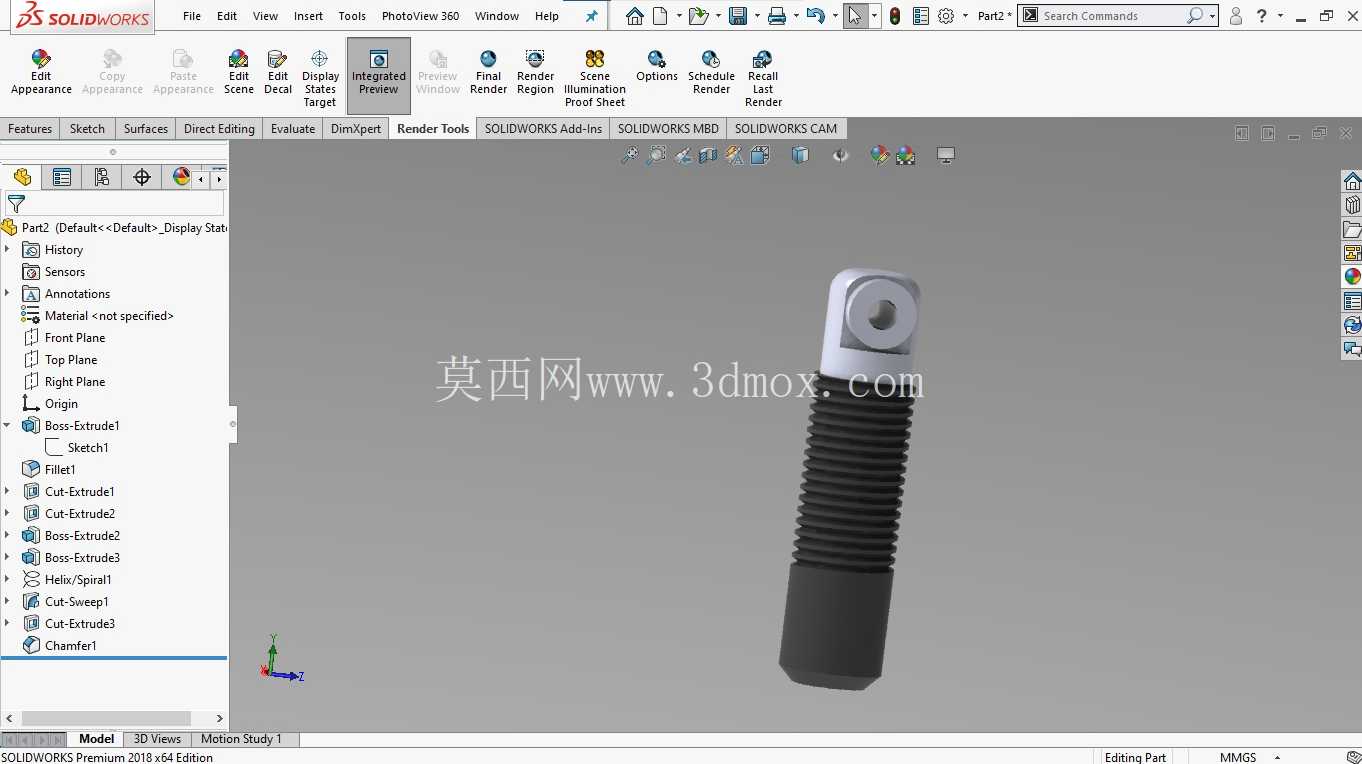This screenshot has width=1362, height=764.
Task: Open the Options gear icon
Action: pyautogui.click(x=946, y=16)
